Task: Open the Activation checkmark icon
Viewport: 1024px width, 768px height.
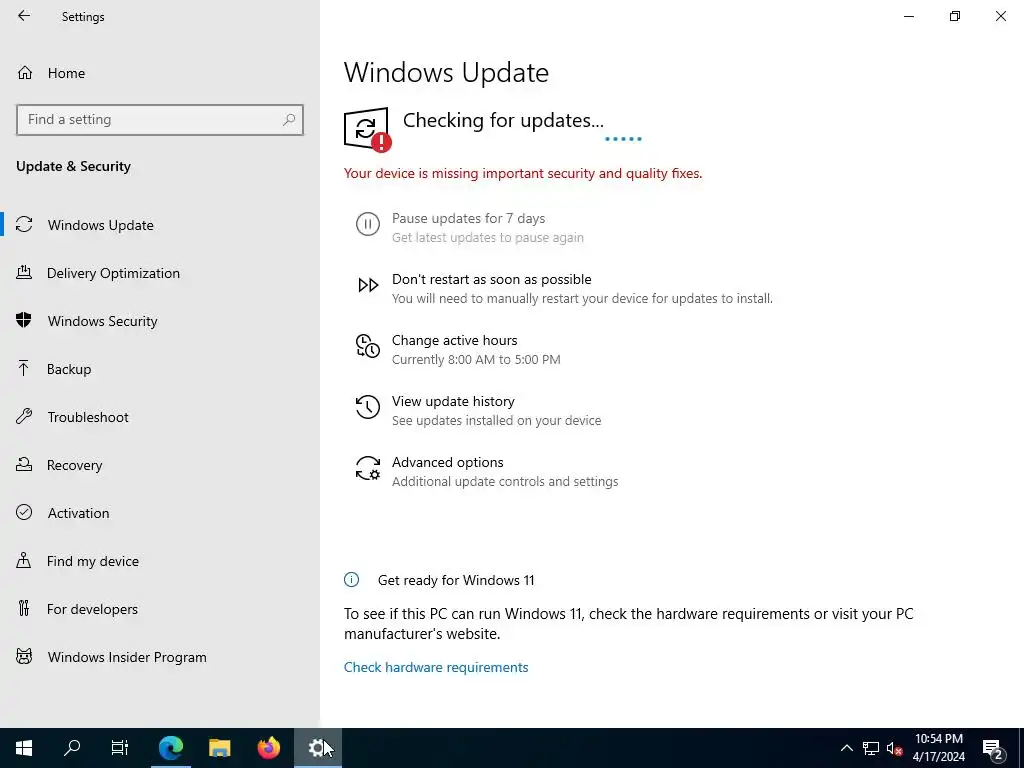Action: click(x=24, y=513)
